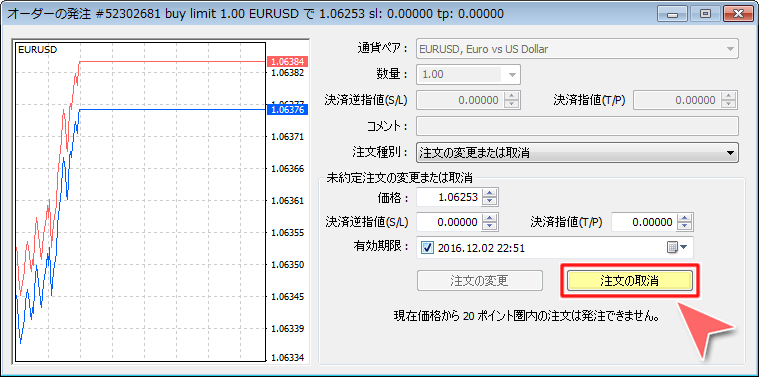
Task: Close the order window
Action: (738, 14)
